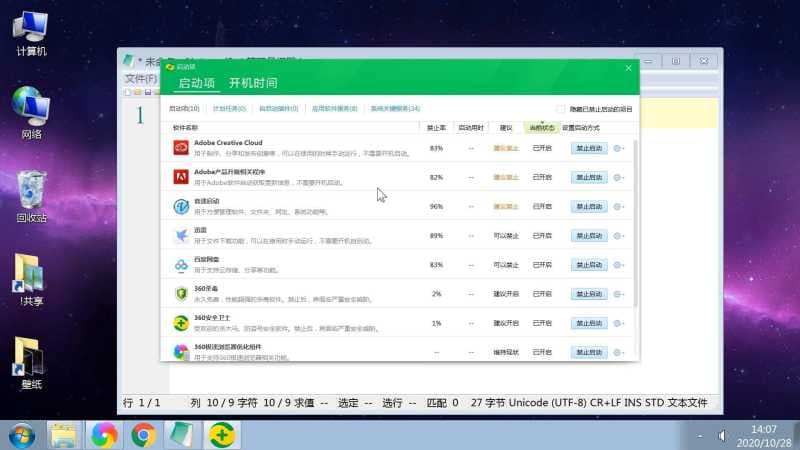Viewport: 800px width, 450px height.
Task: Launch 360 browser from the taskbar
Action: (x=104, y=436)
